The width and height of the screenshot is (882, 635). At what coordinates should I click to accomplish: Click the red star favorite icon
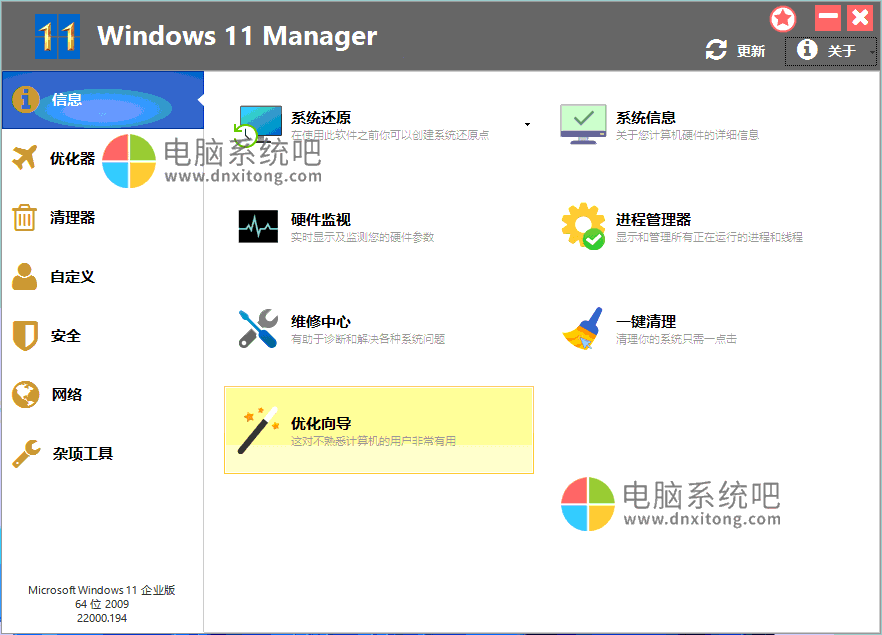click(782, 19)
